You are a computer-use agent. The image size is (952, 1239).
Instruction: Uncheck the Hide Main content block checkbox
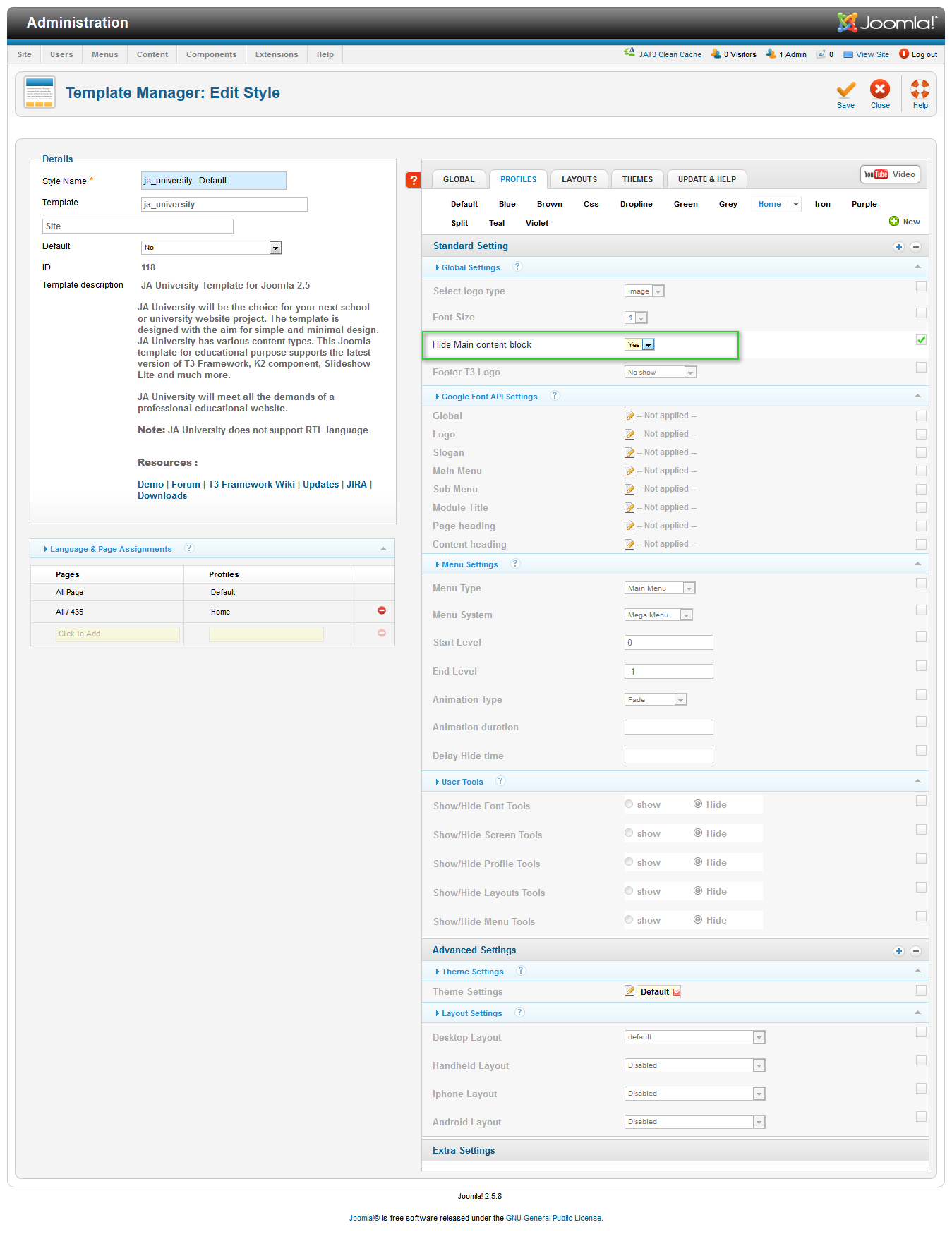921,340
